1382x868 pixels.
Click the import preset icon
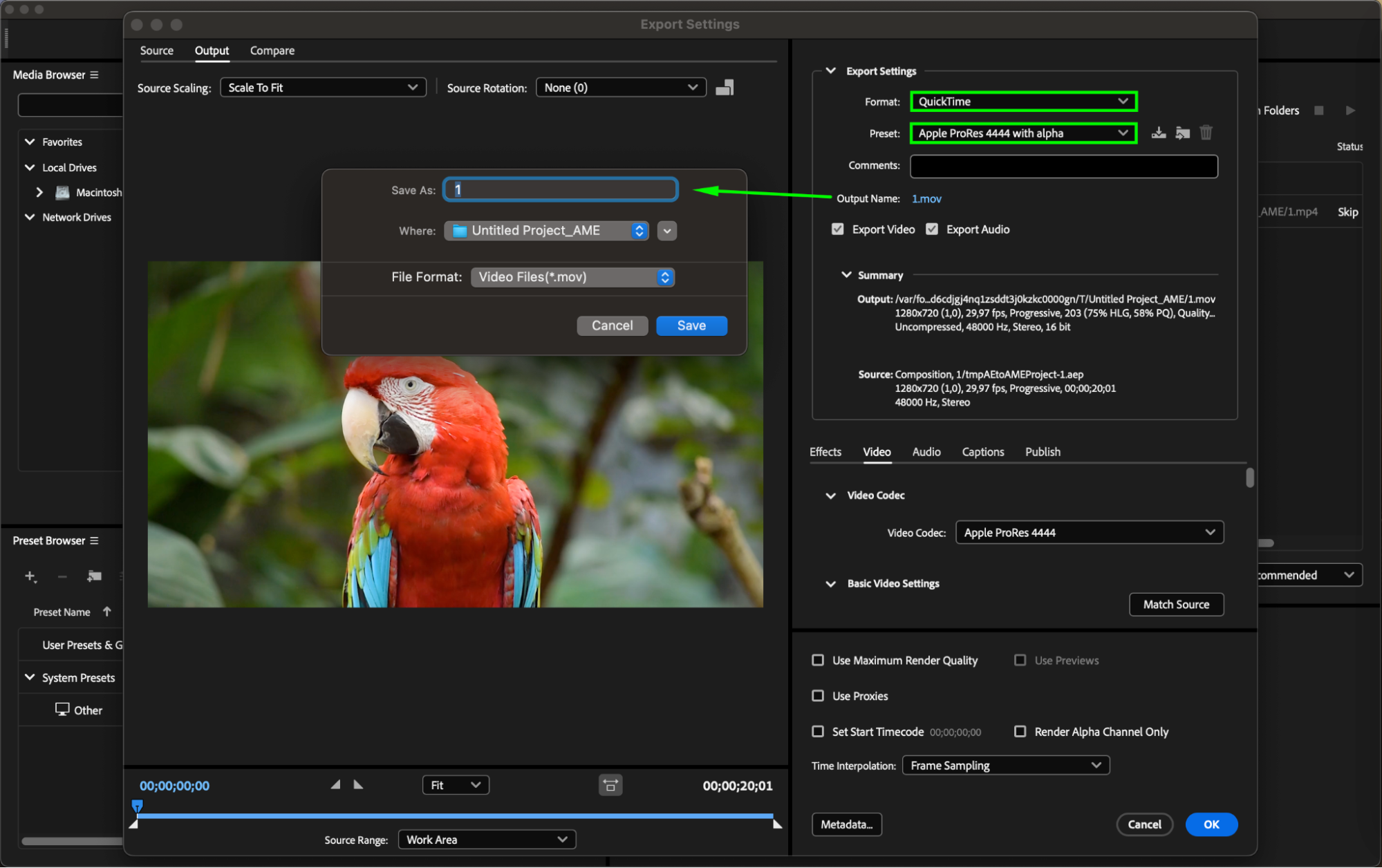pos(1182,133)
